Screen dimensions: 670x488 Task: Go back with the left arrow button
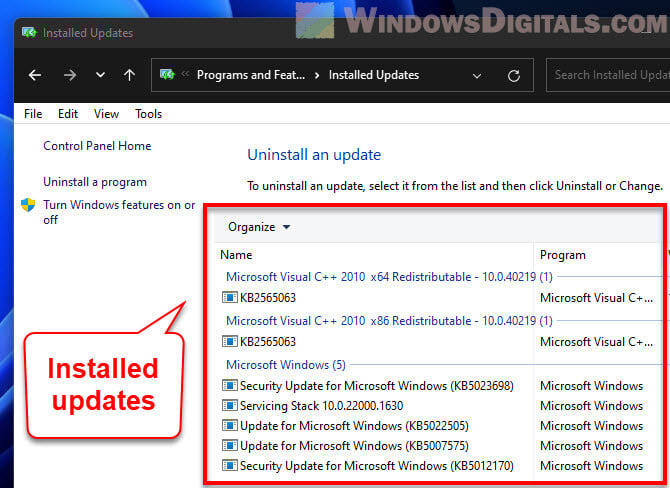point(35,75)
